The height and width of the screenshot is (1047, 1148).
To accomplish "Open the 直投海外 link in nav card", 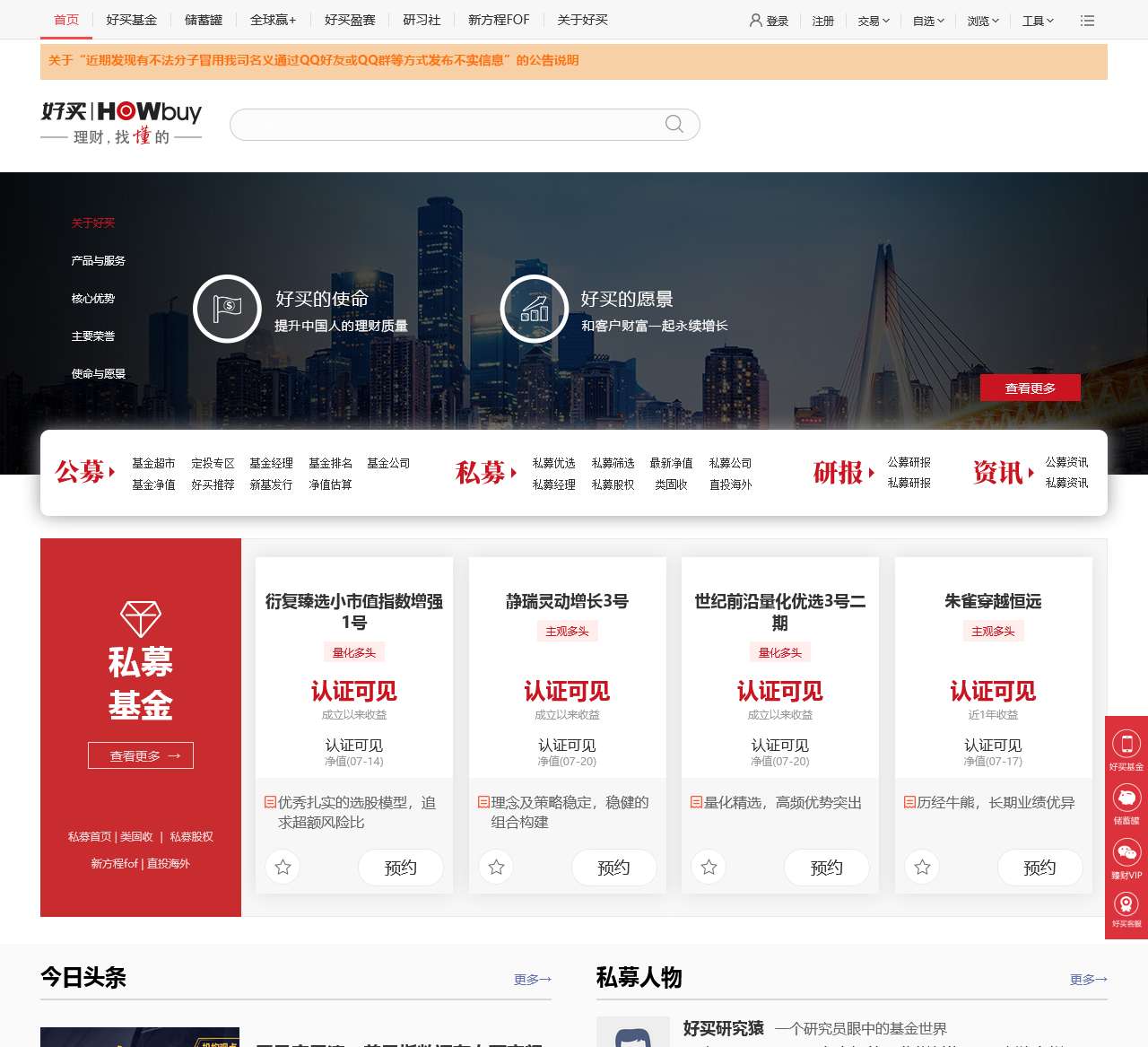I will click(x=730, y=484).
